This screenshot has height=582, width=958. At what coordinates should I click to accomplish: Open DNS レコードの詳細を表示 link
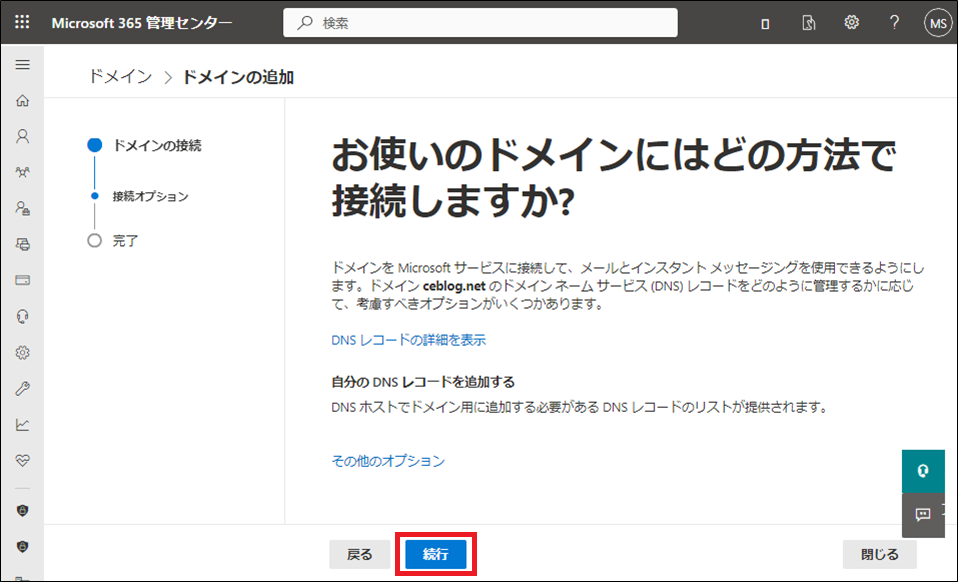[408, 340]
